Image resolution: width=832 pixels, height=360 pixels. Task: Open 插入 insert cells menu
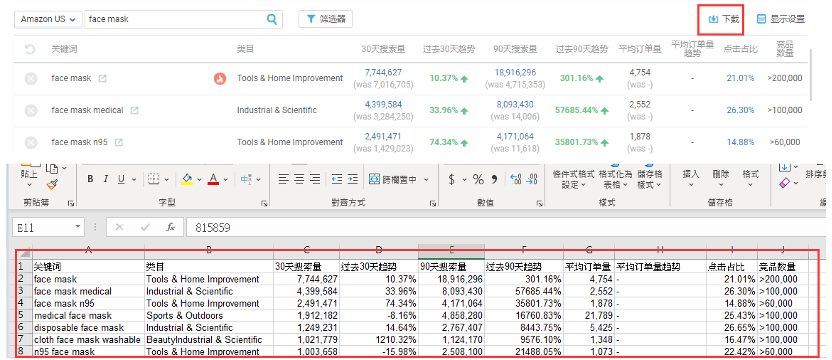(x=691, y=179)
